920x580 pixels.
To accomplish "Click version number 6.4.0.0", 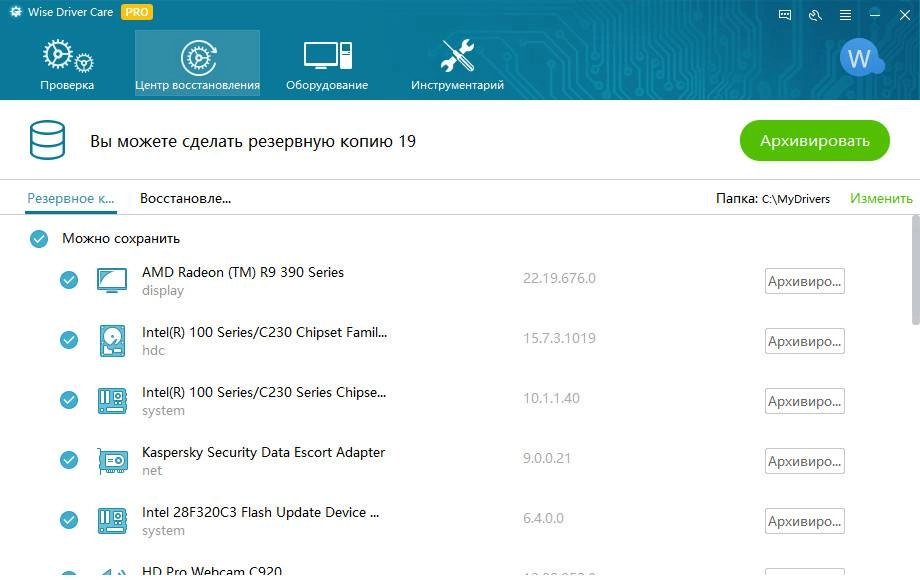I will pyautogui.click(x=543, y=518).
